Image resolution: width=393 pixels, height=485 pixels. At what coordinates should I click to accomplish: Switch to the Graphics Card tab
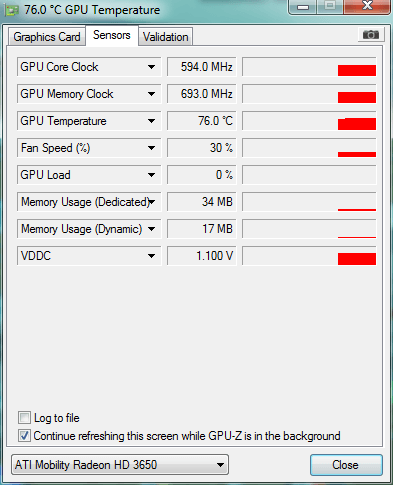point(47,37)
